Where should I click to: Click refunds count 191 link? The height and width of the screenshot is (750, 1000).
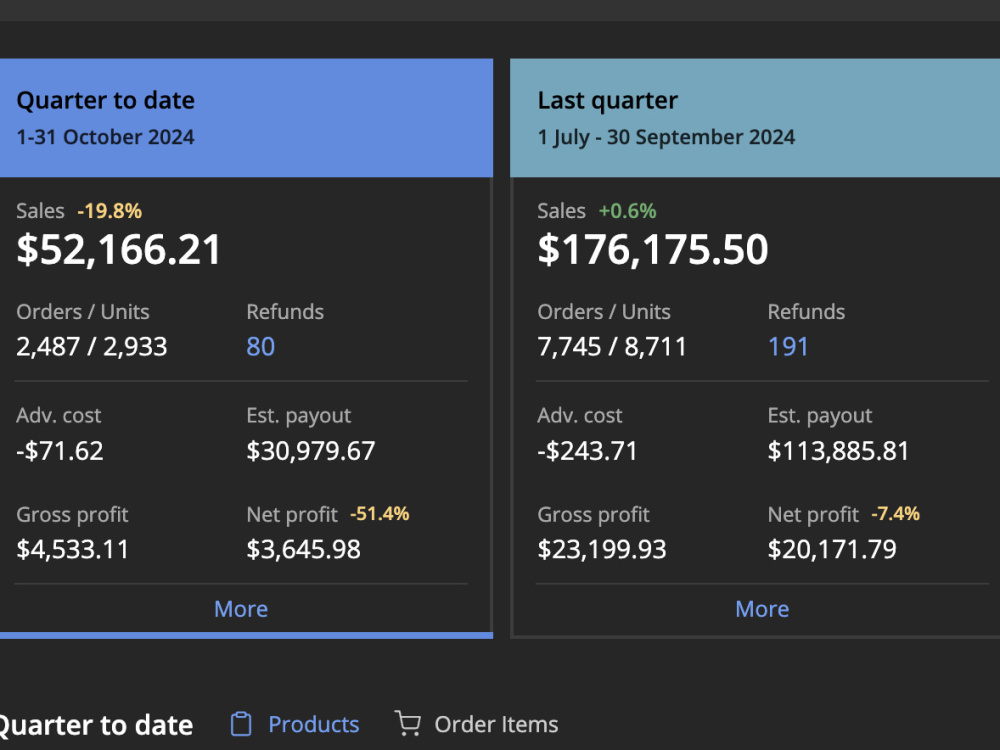pyautogui.click(x=788, y=346)
